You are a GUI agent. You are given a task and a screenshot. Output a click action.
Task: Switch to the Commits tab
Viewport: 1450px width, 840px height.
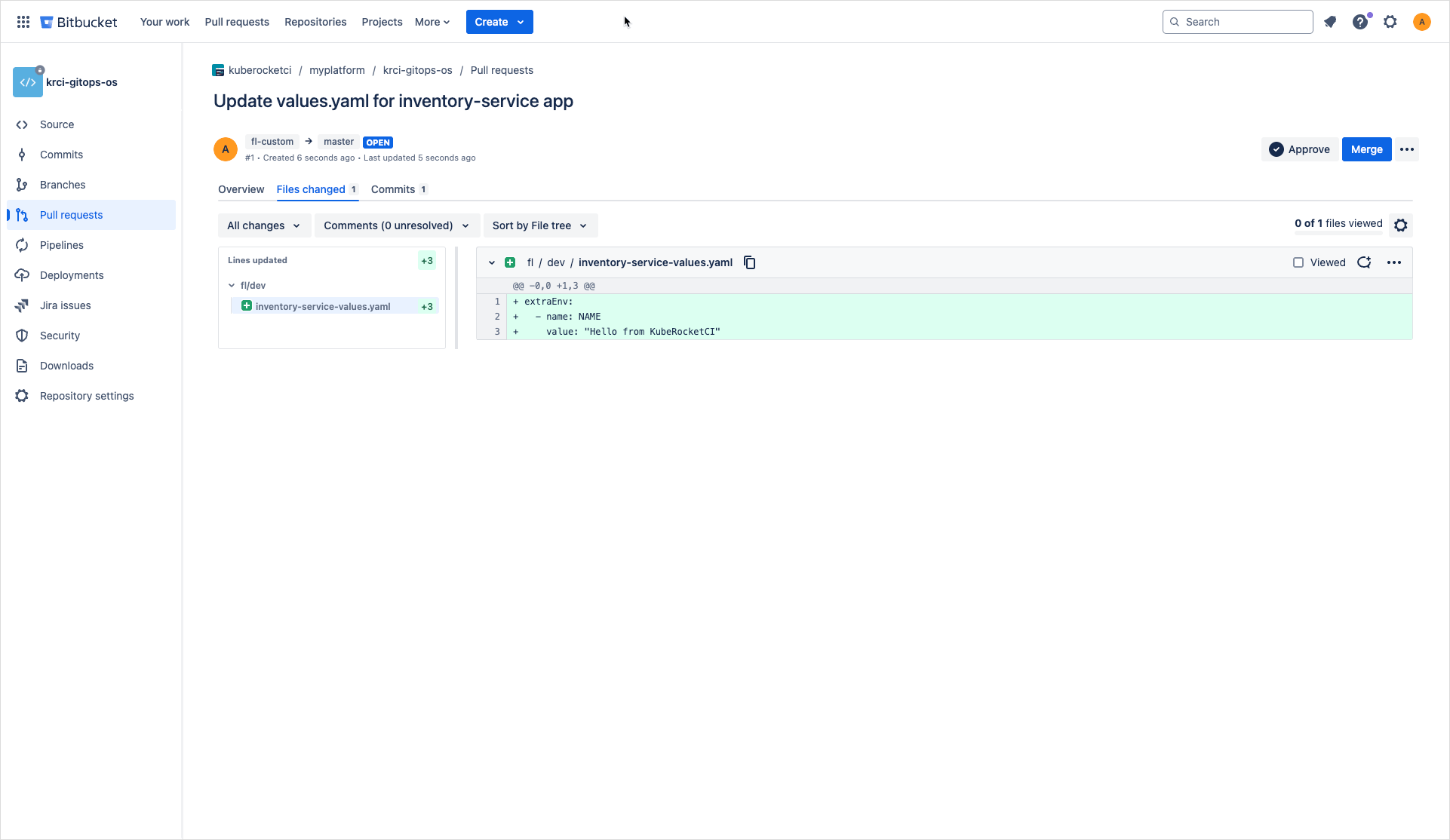pos(392,189)
